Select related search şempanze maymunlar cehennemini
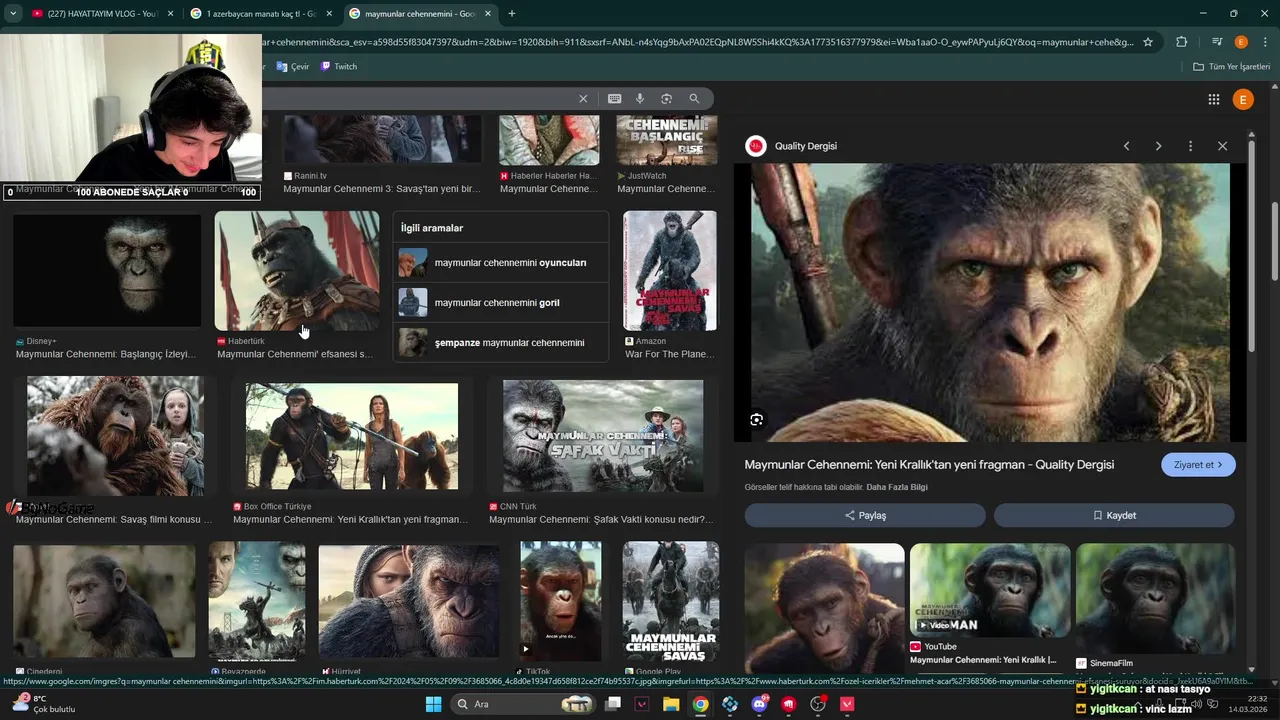The image size is (1280, 720). [x=501, y=343]
